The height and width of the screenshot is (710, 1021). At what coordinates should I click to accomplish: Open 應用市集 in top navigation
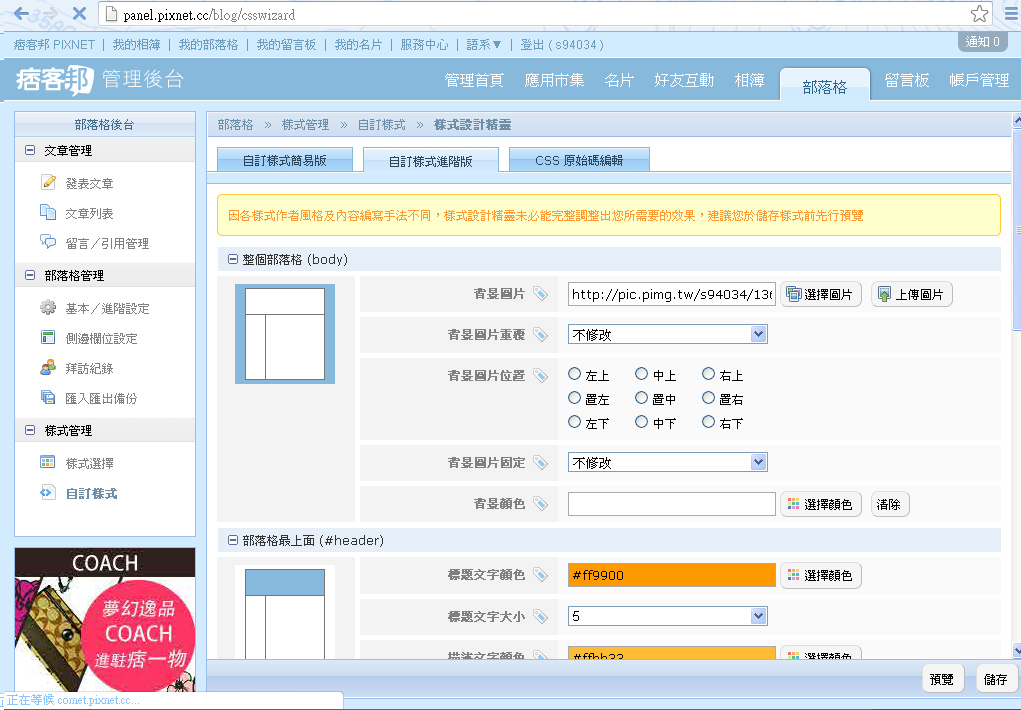pyautogui.click(x=554, y=80)
